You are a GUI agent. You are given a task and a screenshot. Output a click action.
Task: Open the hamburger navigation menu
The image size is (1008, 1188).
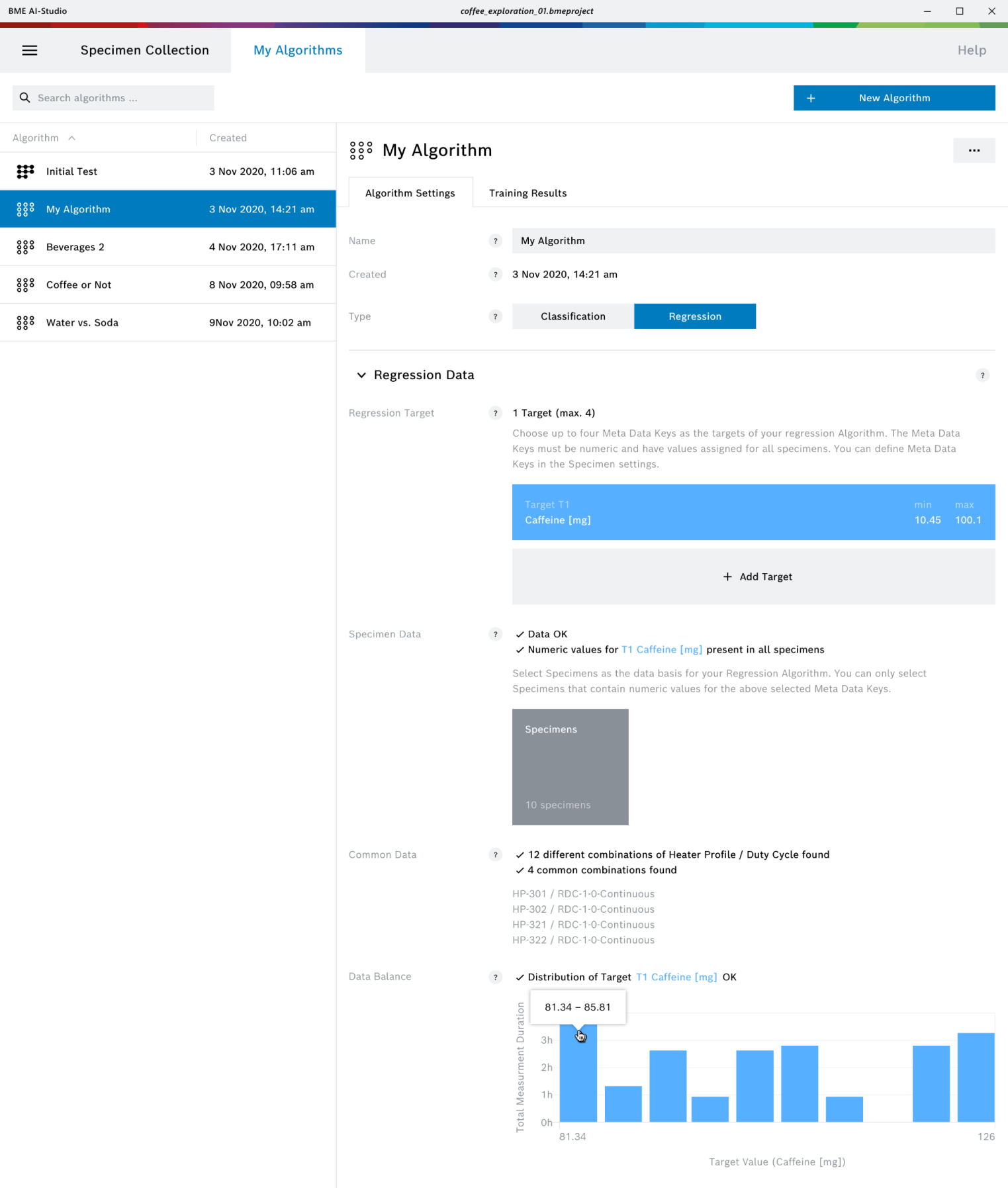tap(30, 50)
